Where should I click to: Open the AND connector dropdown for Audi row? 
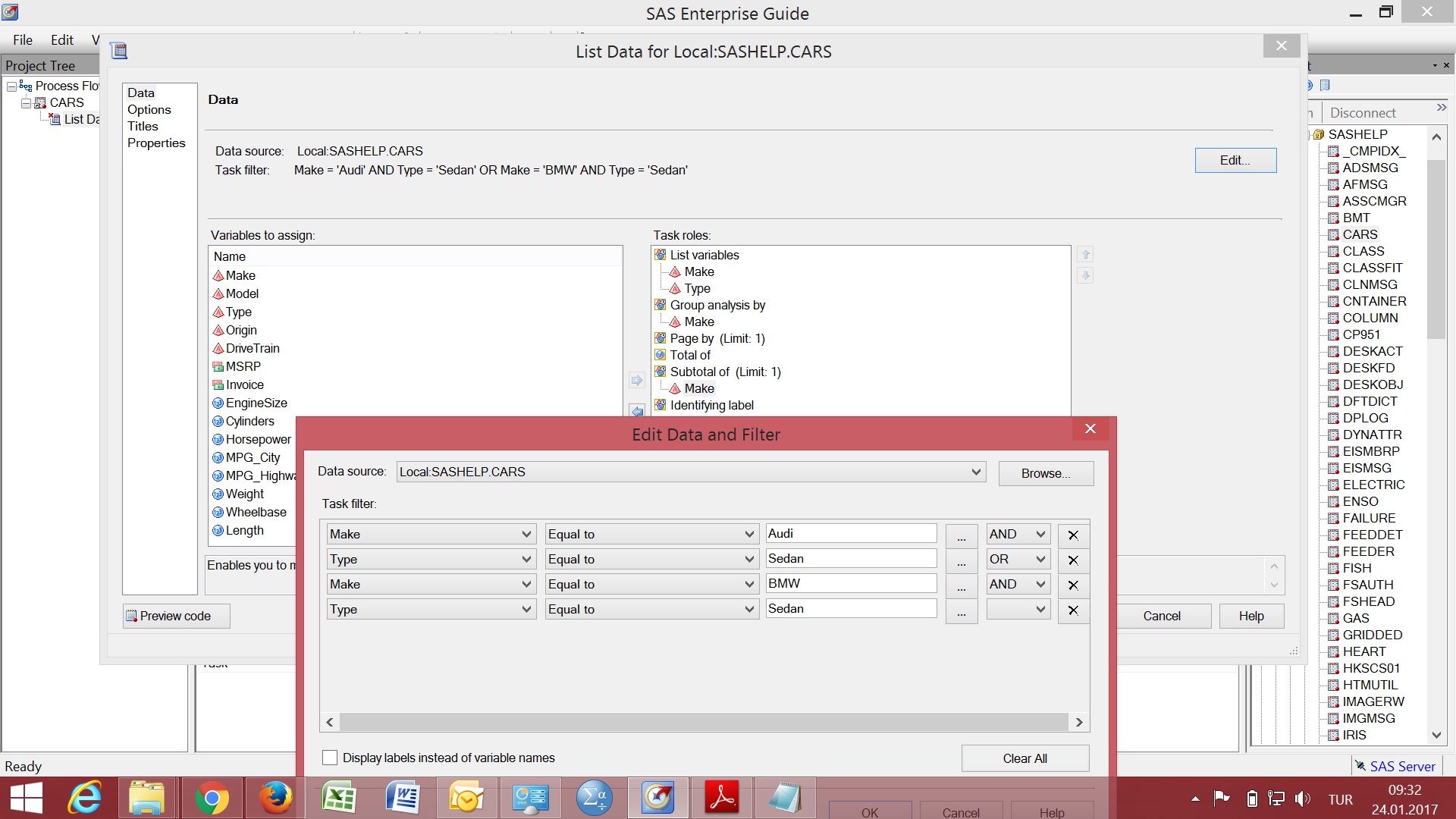(1018, 534)
